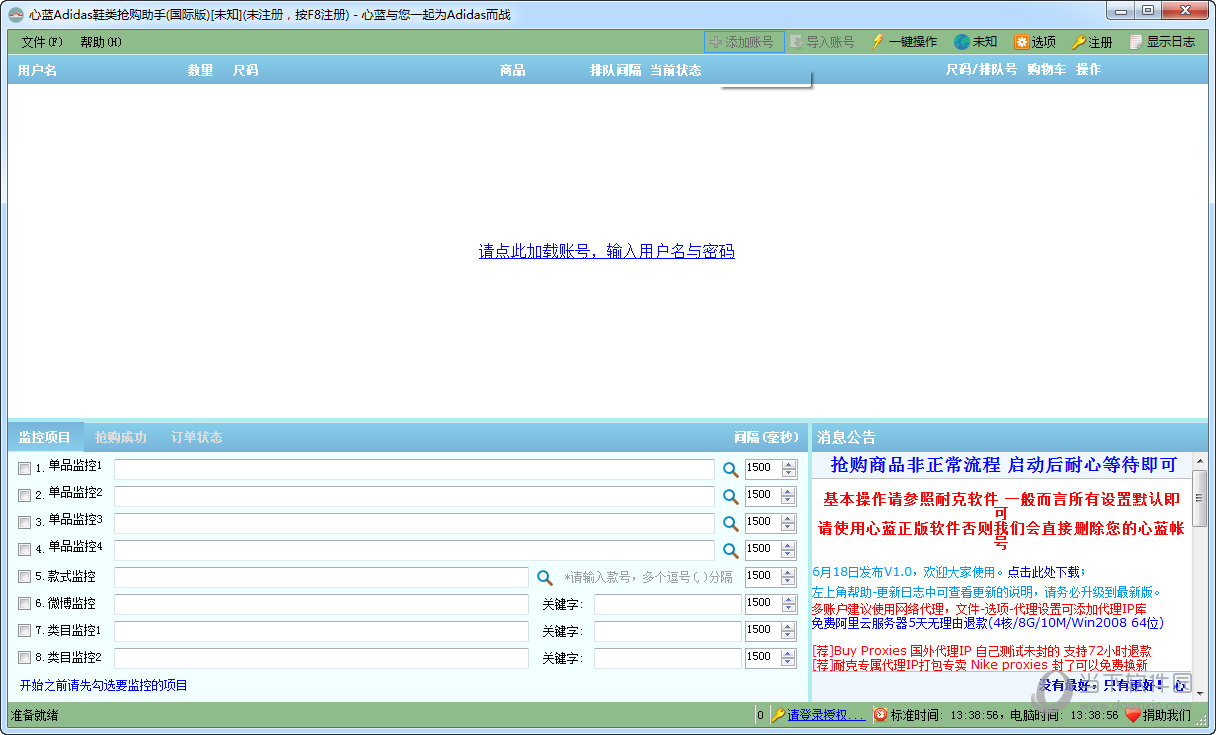Click the 款式监控 input field
Screen dimensions: 1216x735
click(x=321, y=577)
